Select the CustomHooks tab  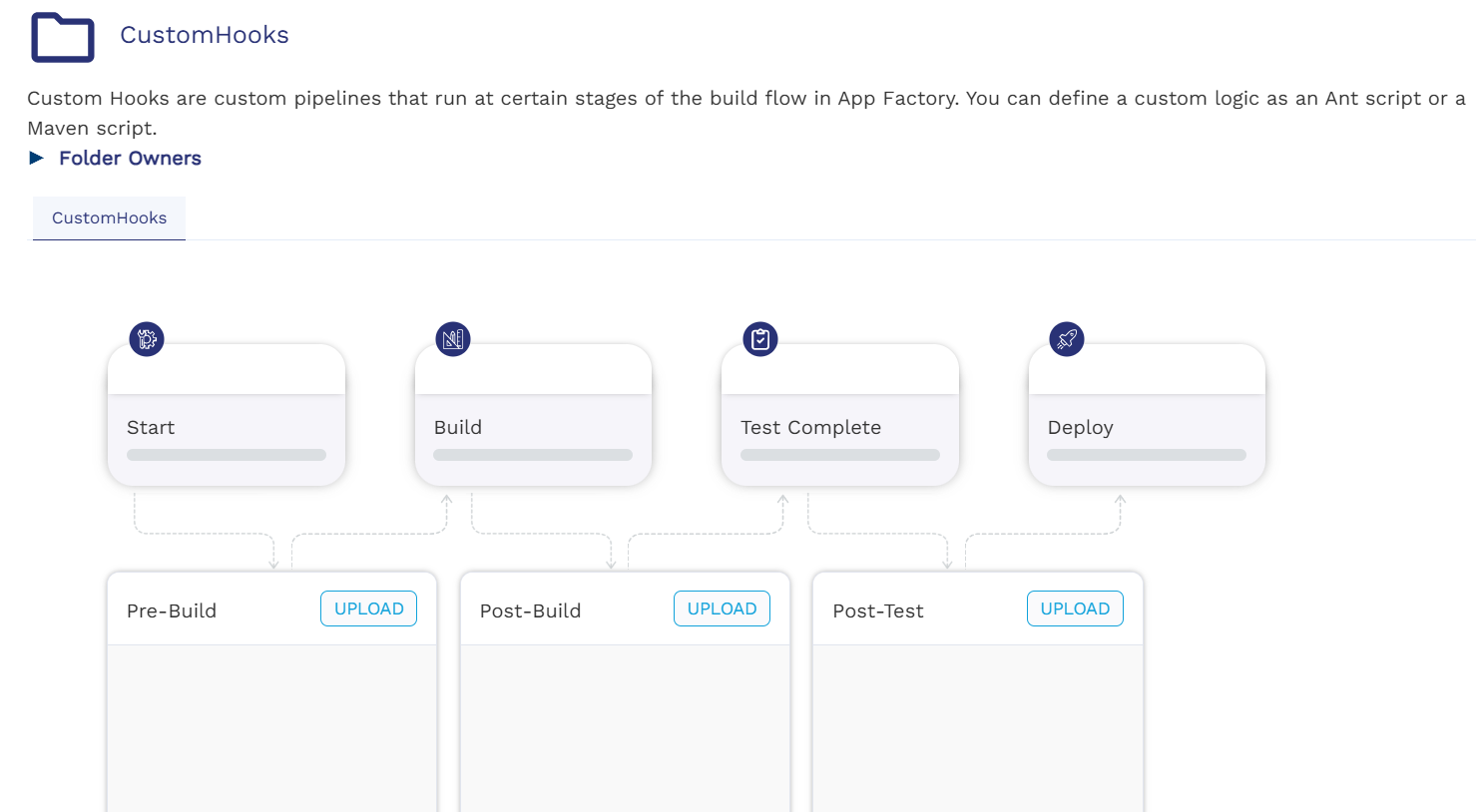[x=109, y=218]
